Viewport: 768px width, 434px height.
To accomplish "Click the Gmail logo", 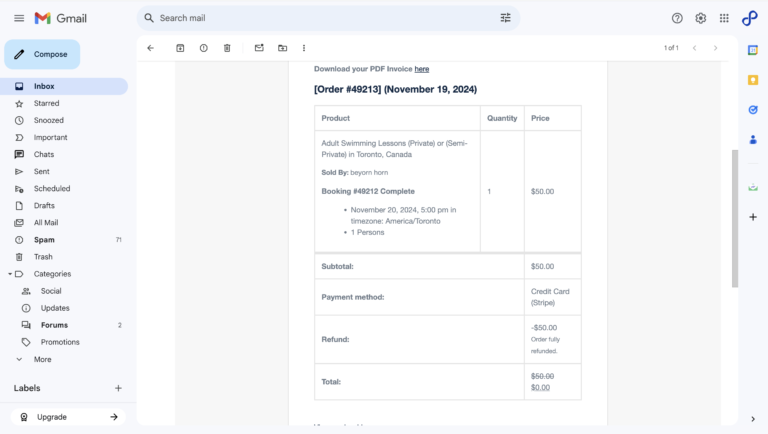I will point(61,18).
